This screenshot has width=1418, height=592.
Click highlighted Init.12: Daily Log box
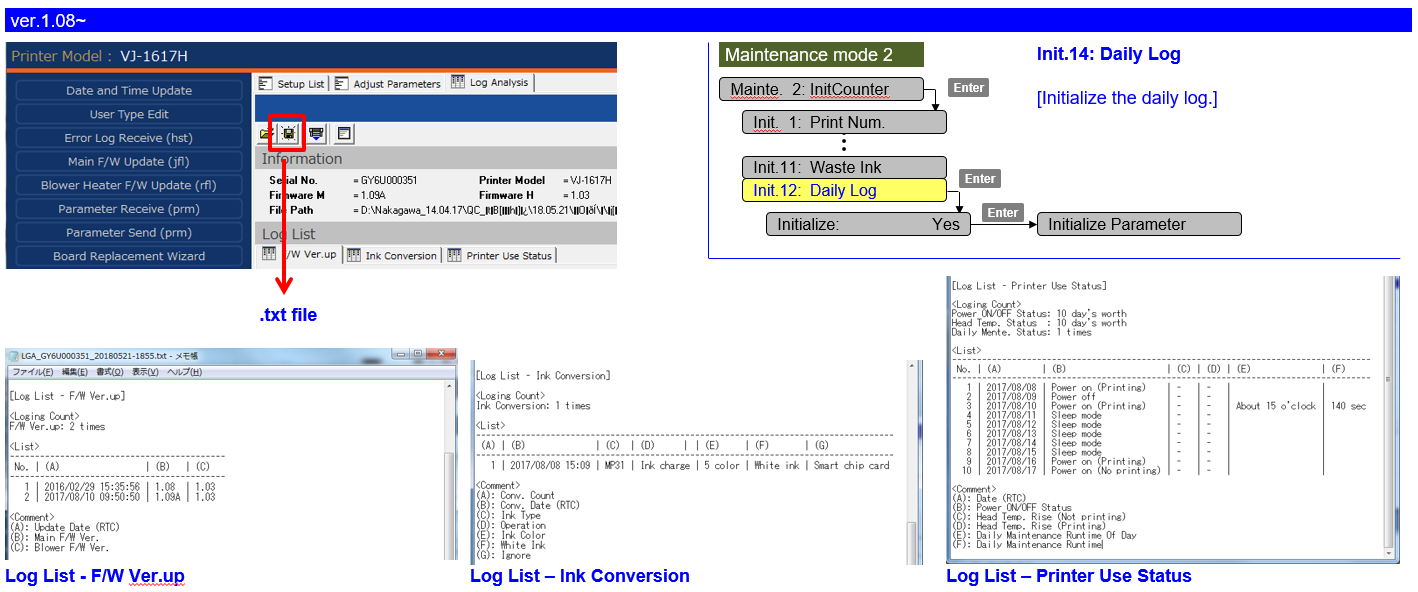pyautogui.click(x=844, y=190)
